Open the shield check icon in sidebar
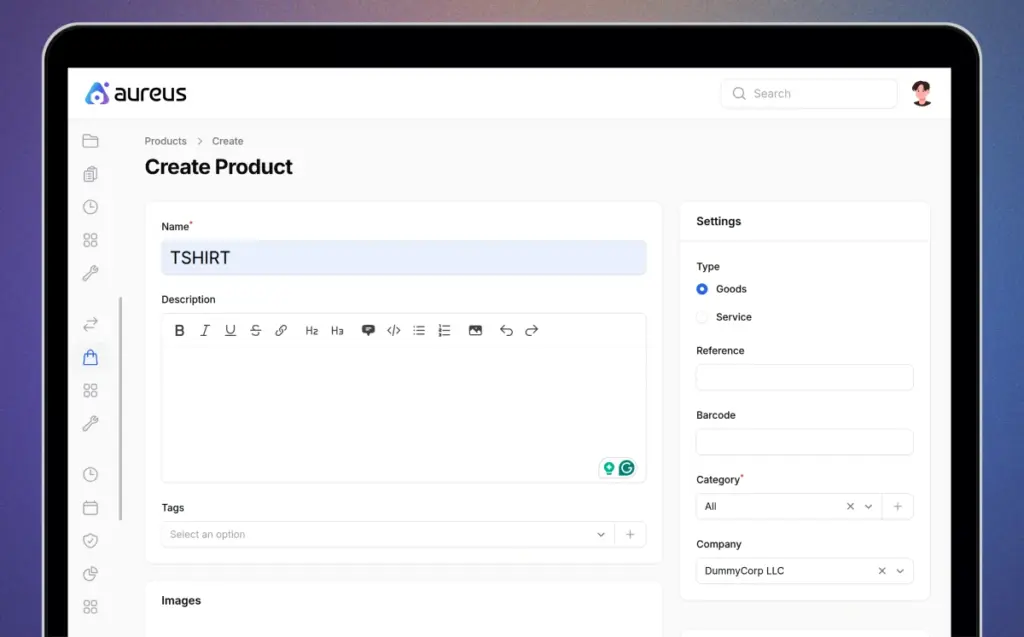Image resolution: width=1024 pixels, height=637 pixels. pos(91,540)
